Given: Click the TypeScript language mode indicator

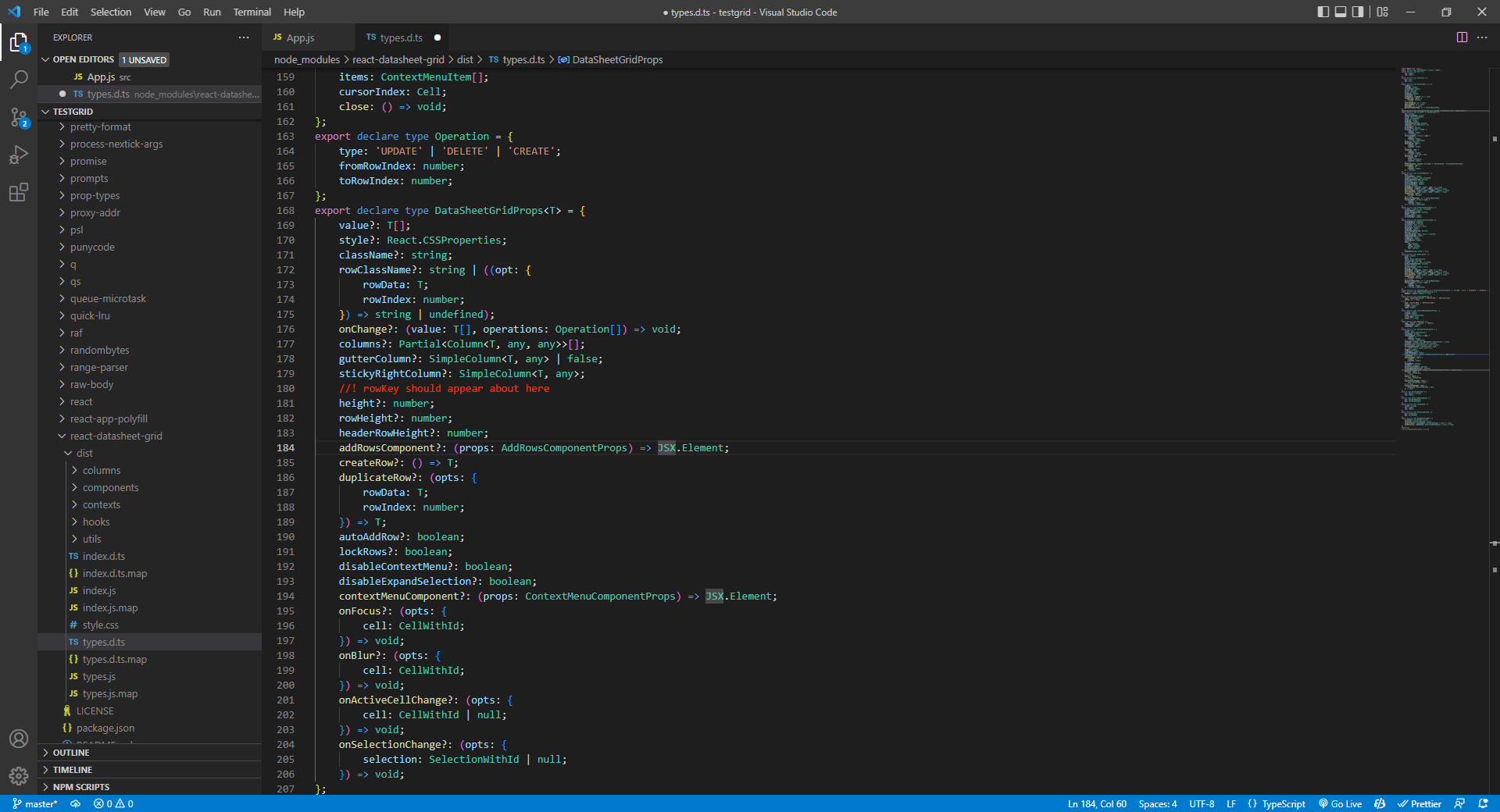Looking at the screenshot, I should [x=1283, y=803].
